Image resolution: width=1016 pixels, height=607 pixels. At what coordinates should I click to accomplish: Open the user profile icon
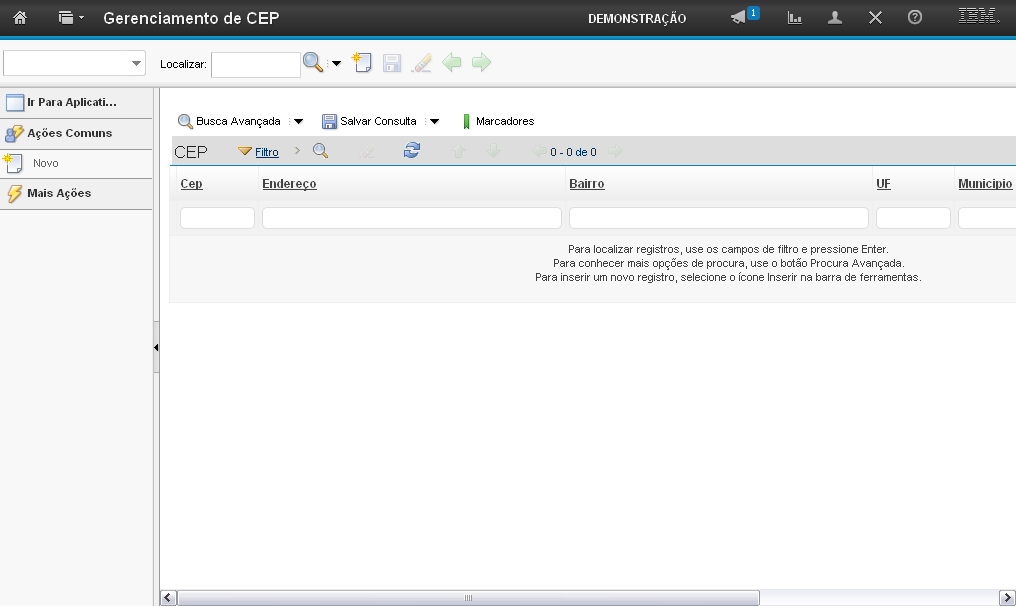click(x=835, y=18)
